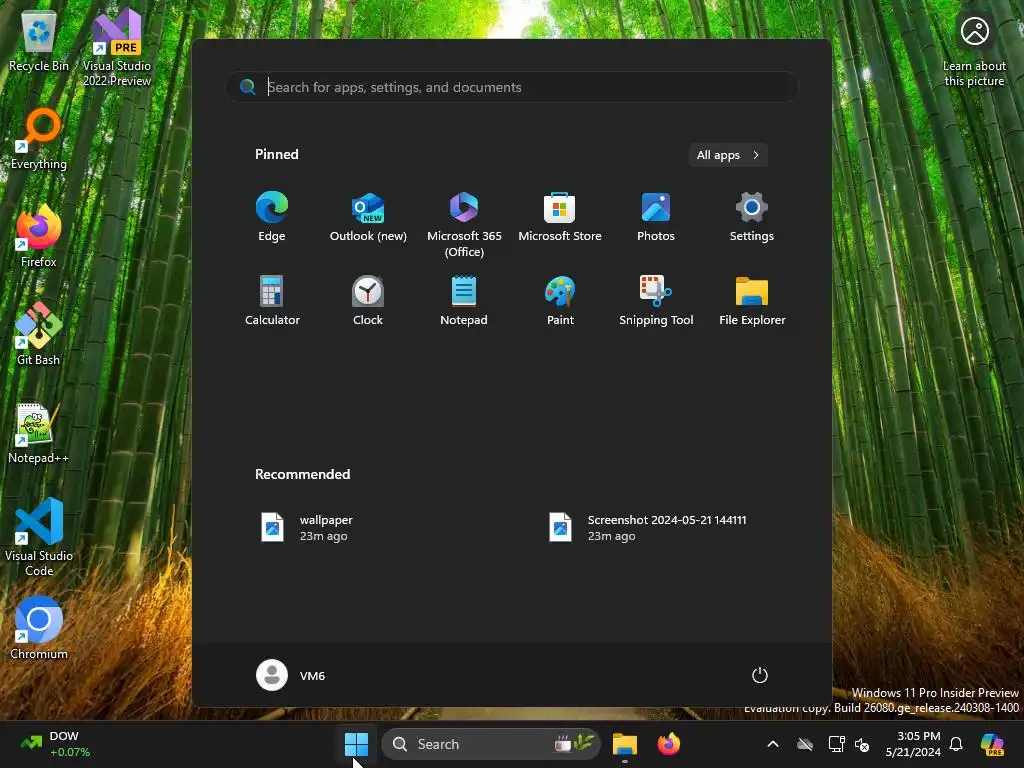Select the Everything desktop shortcut
This screenshot has height=768, width=1024.
click(x=39, y=139)
